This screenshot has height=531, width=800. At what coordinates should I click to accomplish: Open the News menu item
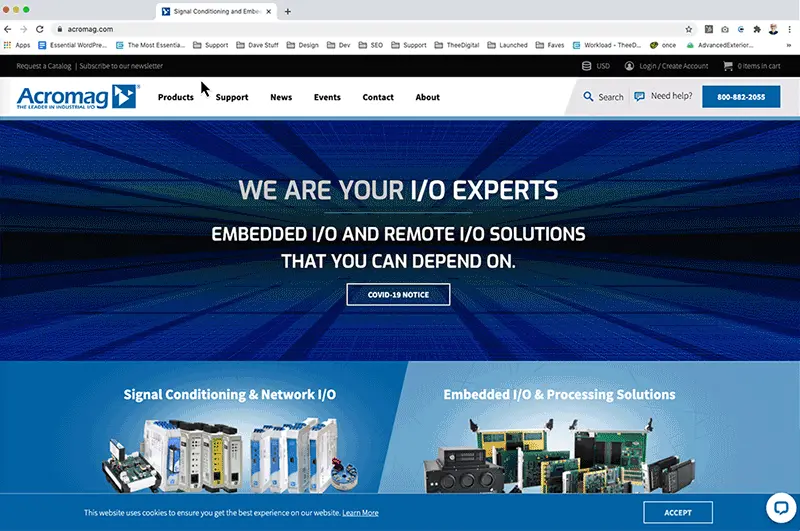(x=281, y=97)
